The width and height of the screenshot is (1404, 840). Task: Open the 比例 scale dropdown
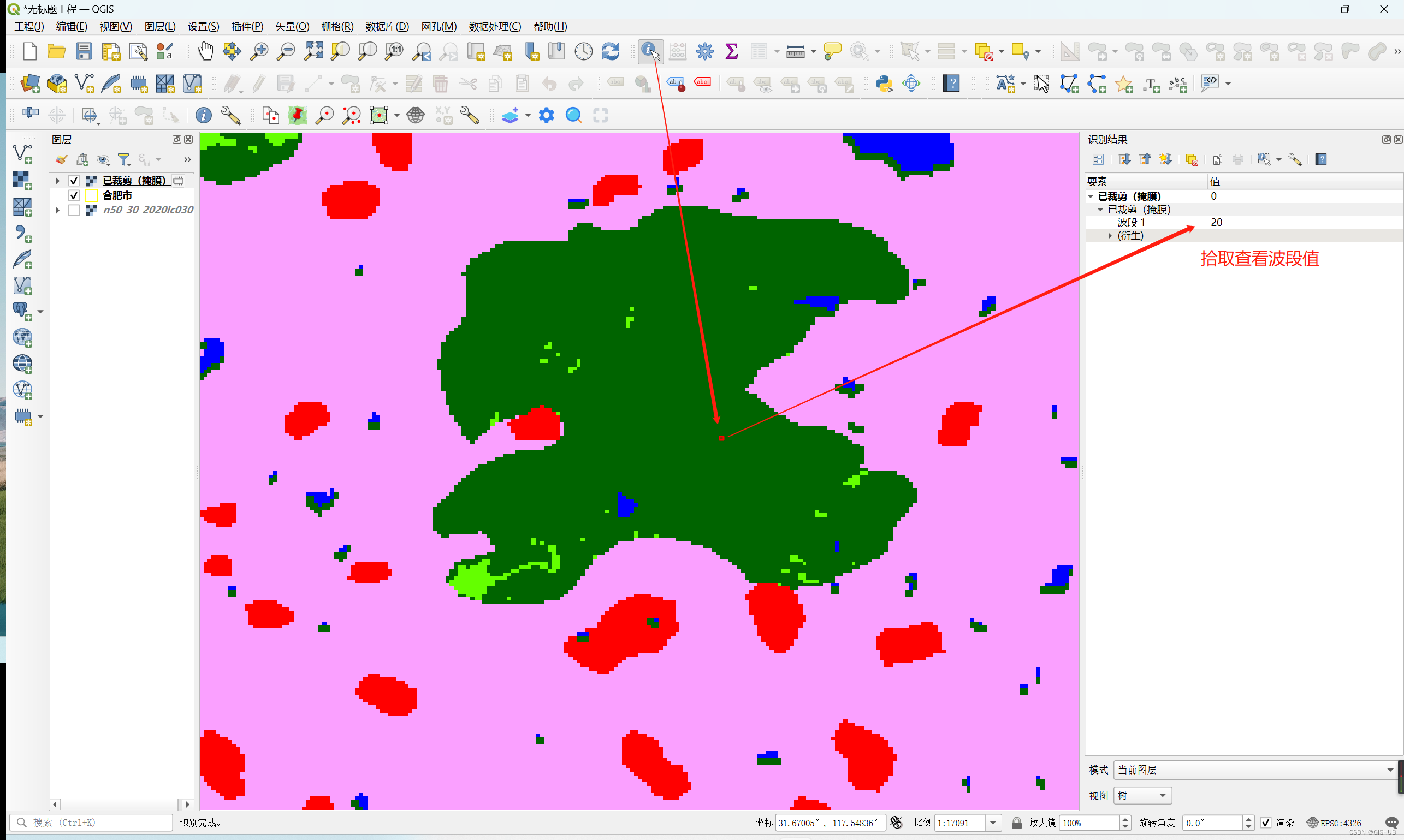(x=993, y=823)
